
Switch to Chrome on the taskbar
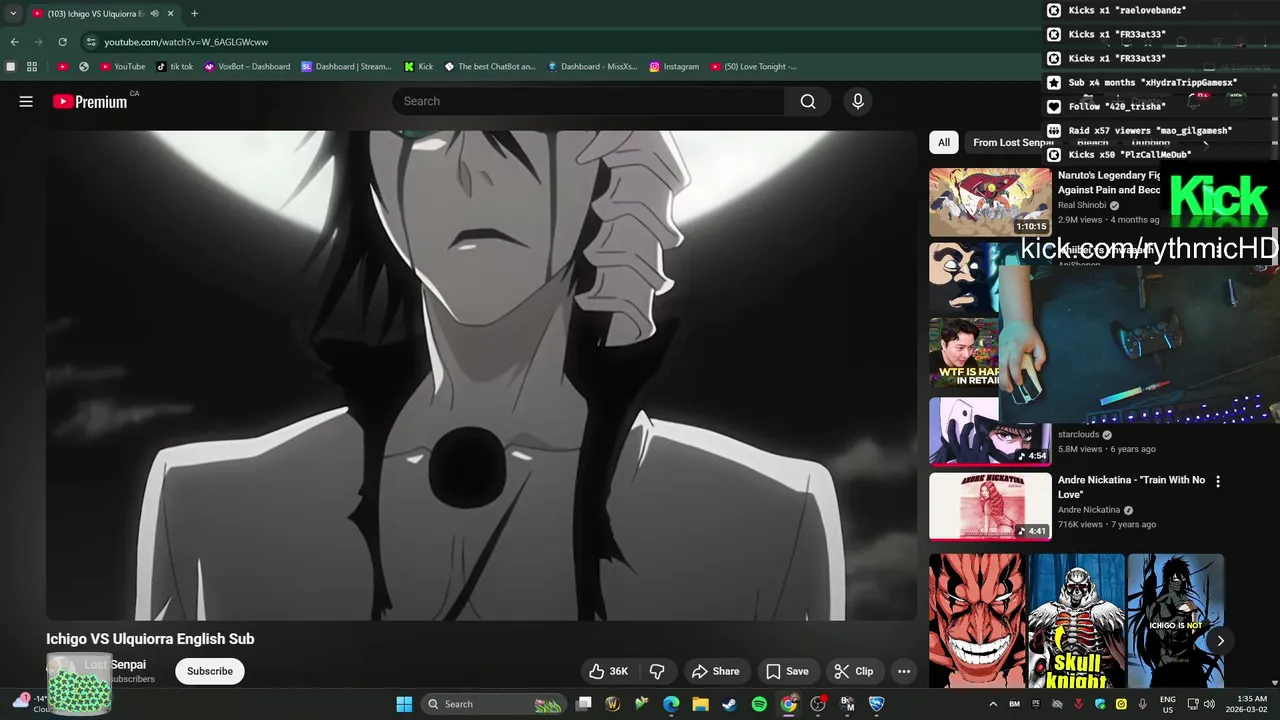point(788,704)
